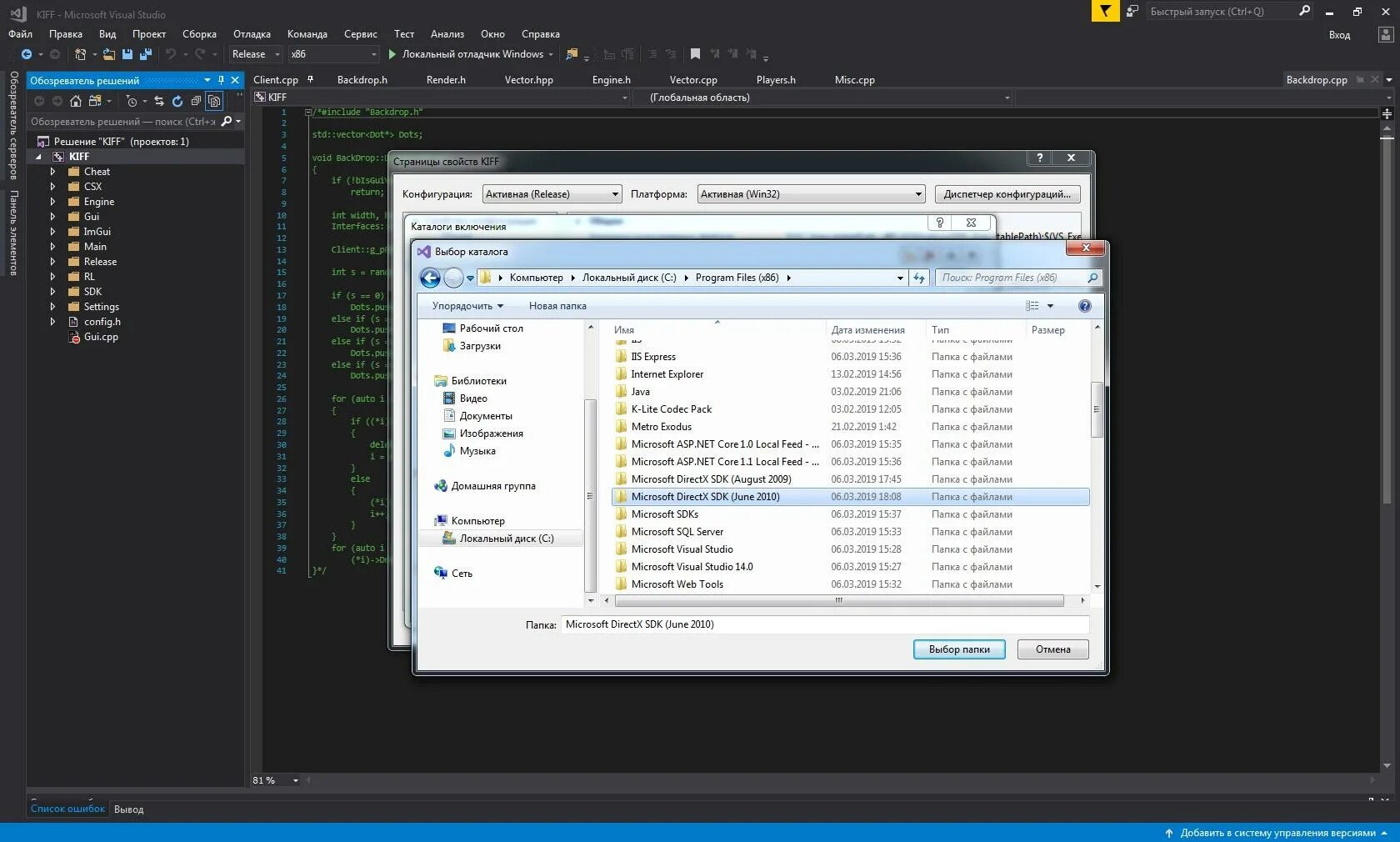
Task: Click the Home icon in Solution Explorer
Action: (76, 101)
